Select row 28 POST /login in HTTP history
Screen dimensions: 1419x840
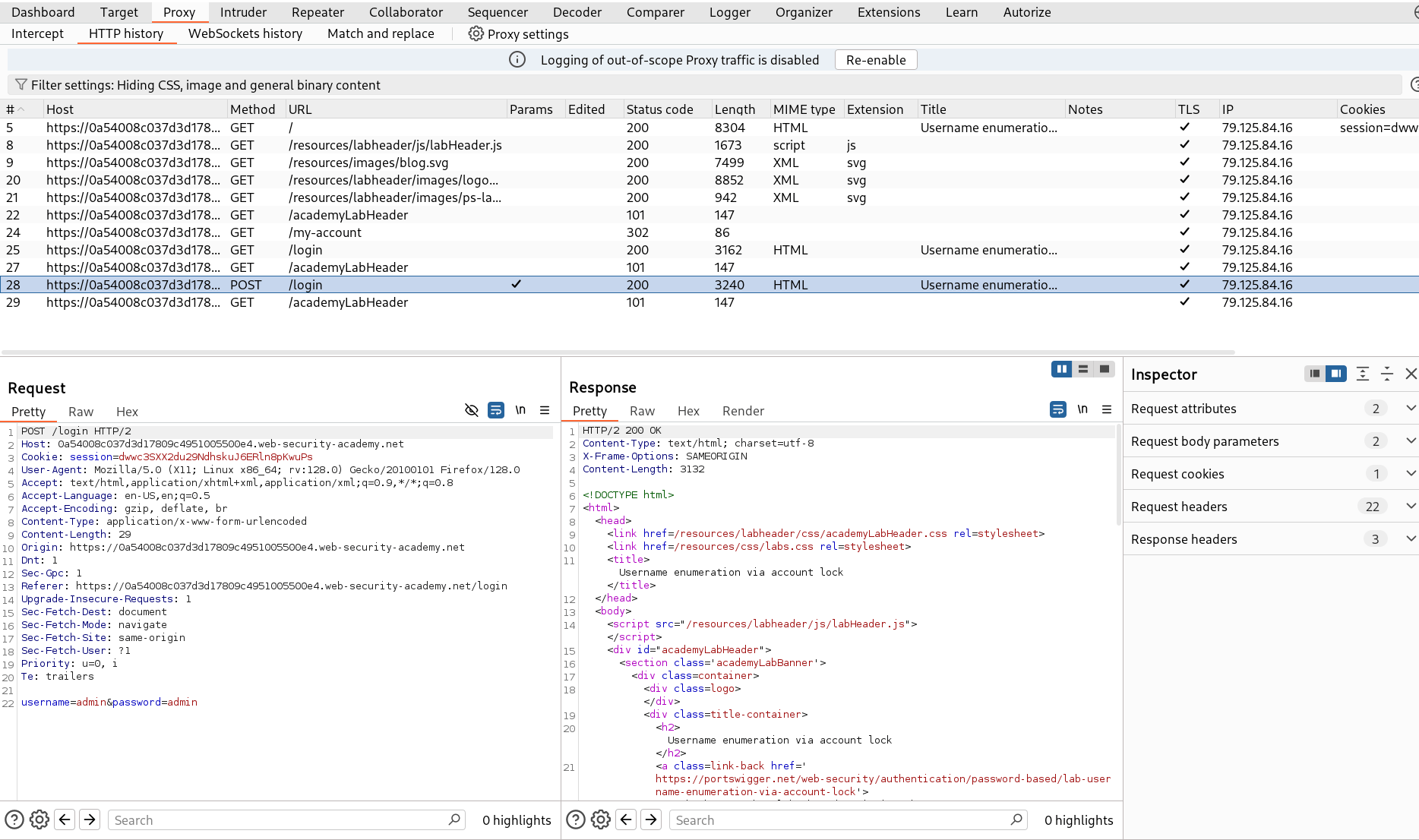tap(304, 285)
